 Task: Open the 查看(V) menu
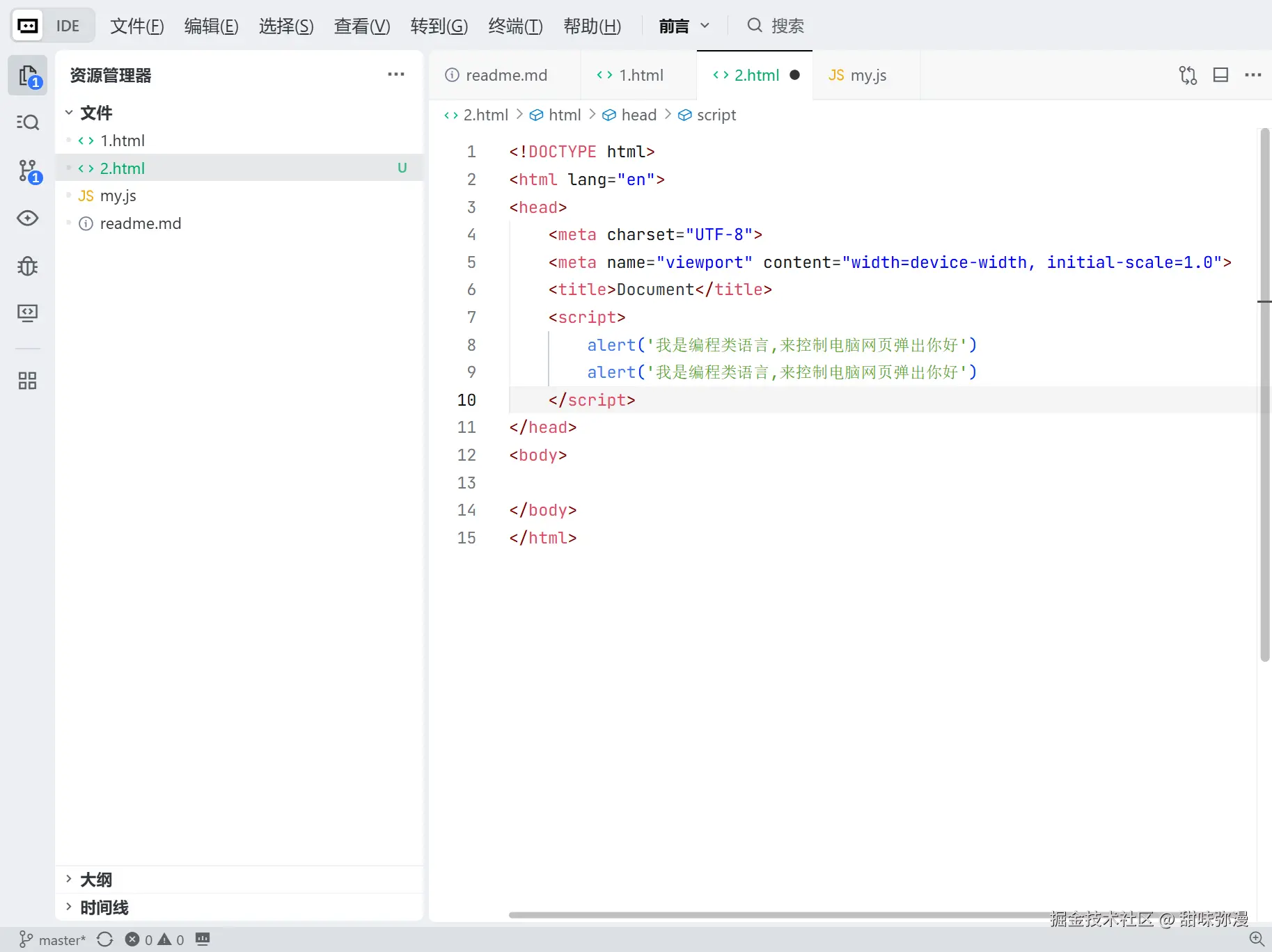pyautogui.click(x=362, y=26)
